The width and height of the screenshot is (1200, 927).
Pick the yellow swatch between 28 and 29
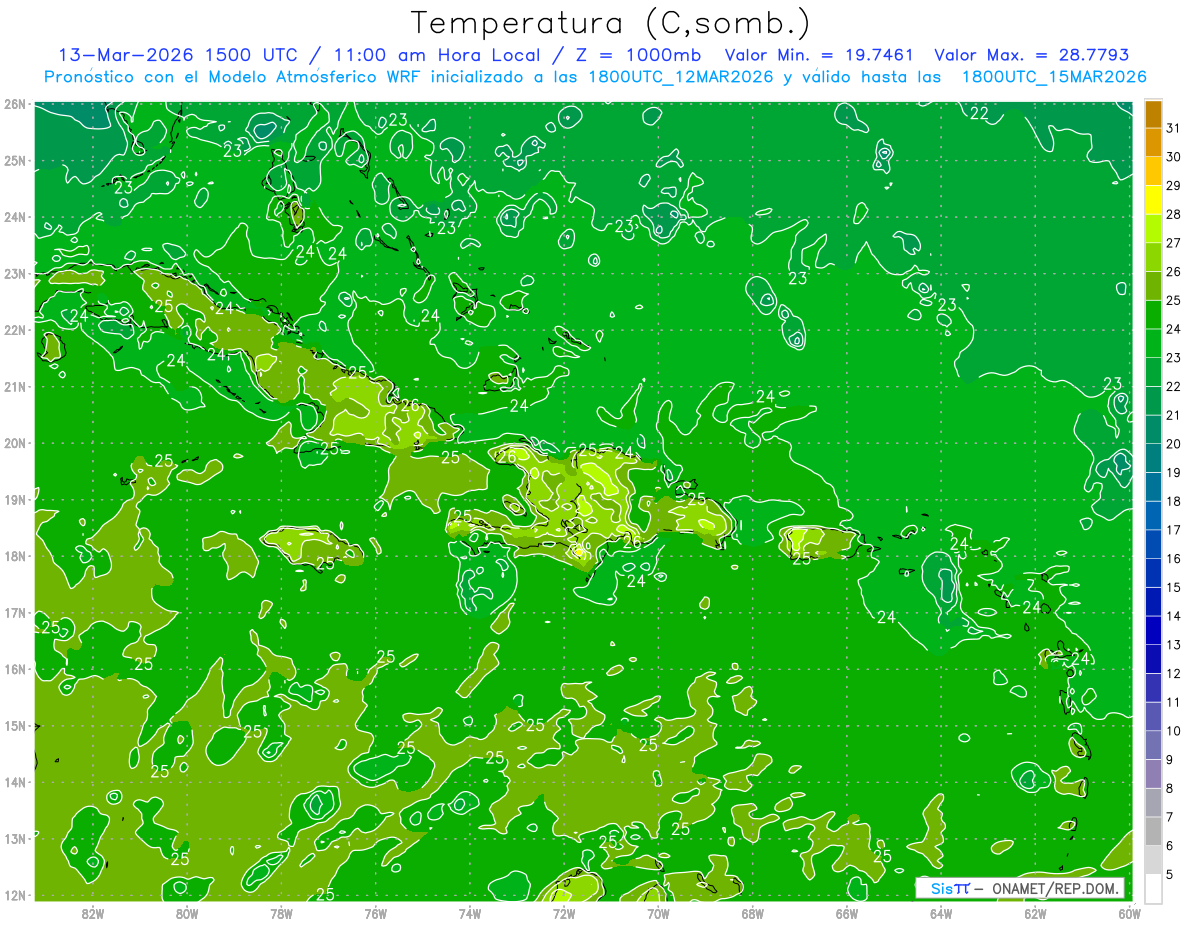coord(1153,200)
